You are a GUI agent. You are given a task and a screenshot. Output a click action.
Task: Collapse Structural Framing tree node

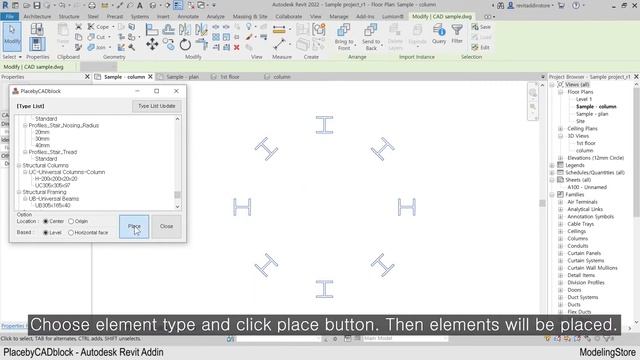19,192
